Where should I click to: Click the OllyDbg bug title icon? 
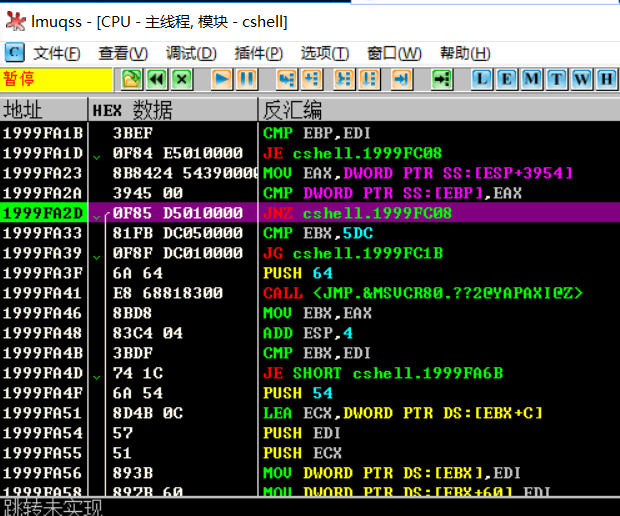click(x=16, y=21)
